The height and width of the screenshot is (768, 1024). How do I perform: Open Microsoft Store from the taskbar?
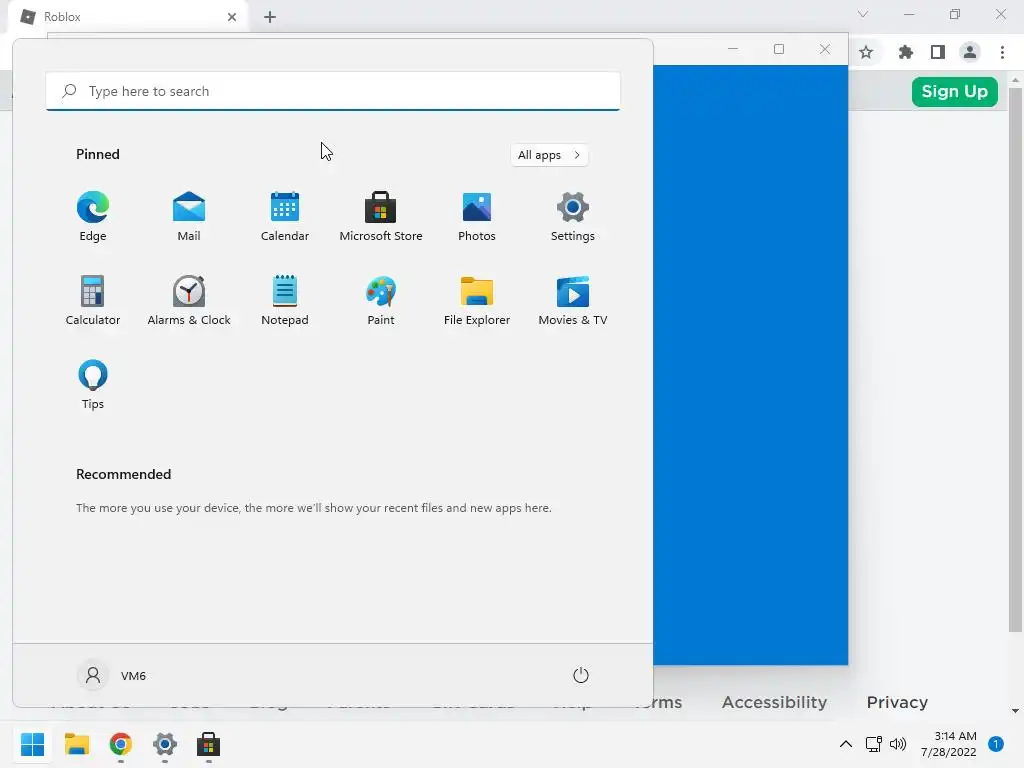point(208,744)
